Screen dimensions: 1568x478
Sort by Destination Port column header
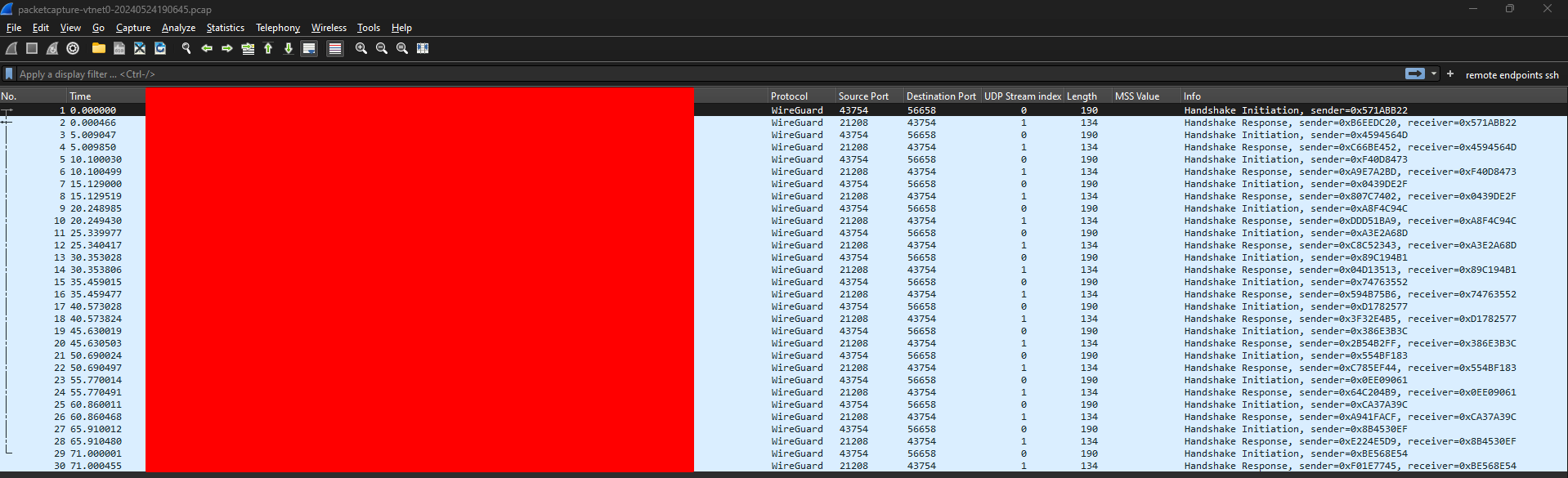942,96
